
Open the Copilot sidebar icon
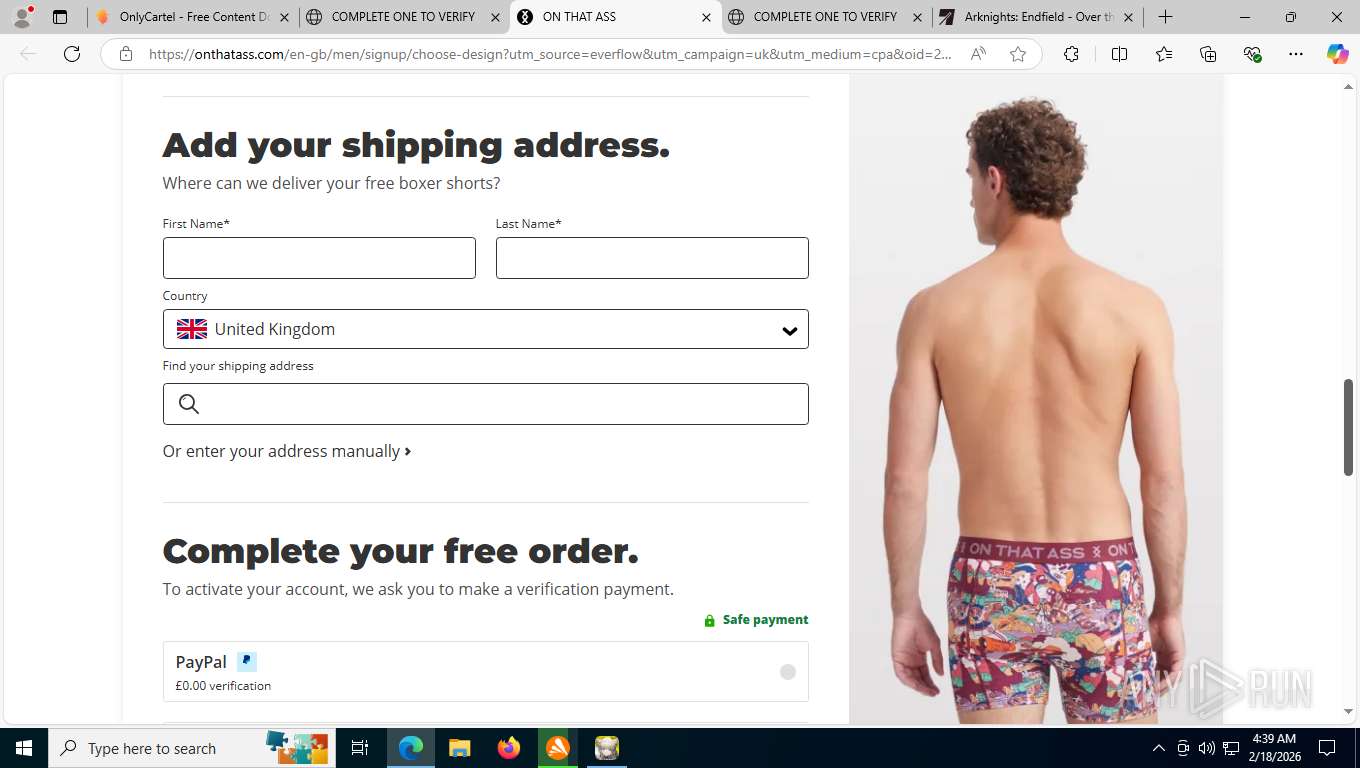tap(1337, 54)
